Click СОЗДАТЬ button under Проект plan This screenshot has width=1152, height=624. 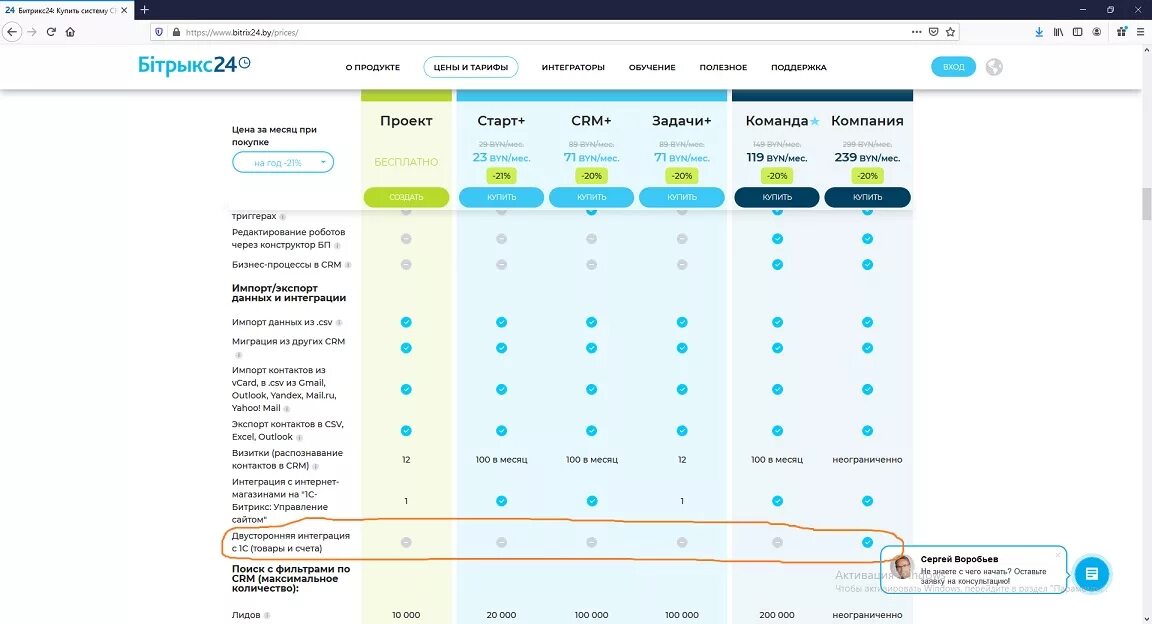406,197
